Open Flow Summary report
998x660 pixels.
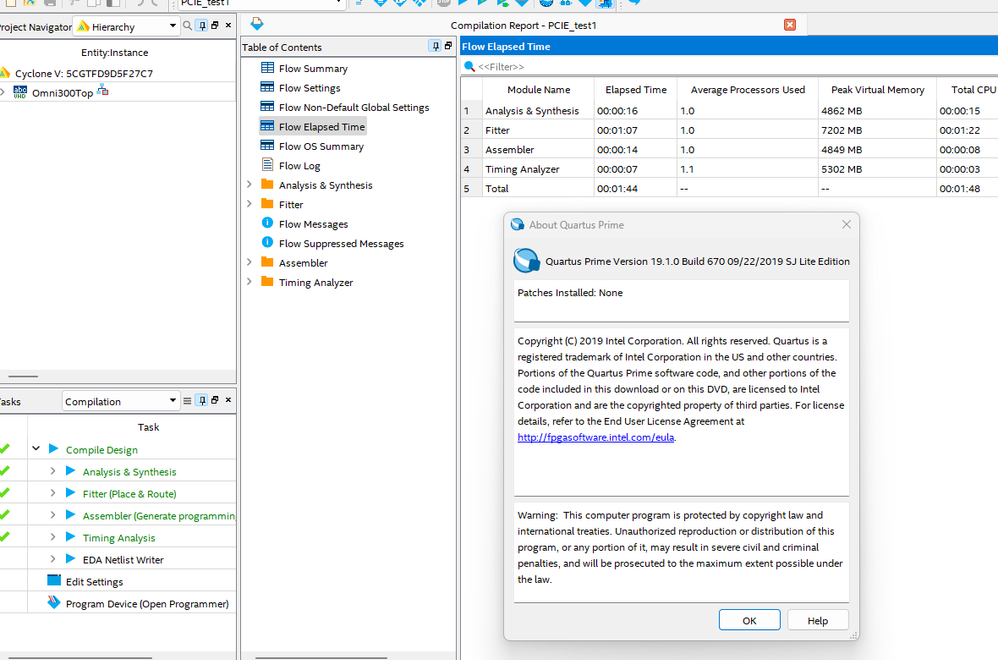tap(313, 69)
